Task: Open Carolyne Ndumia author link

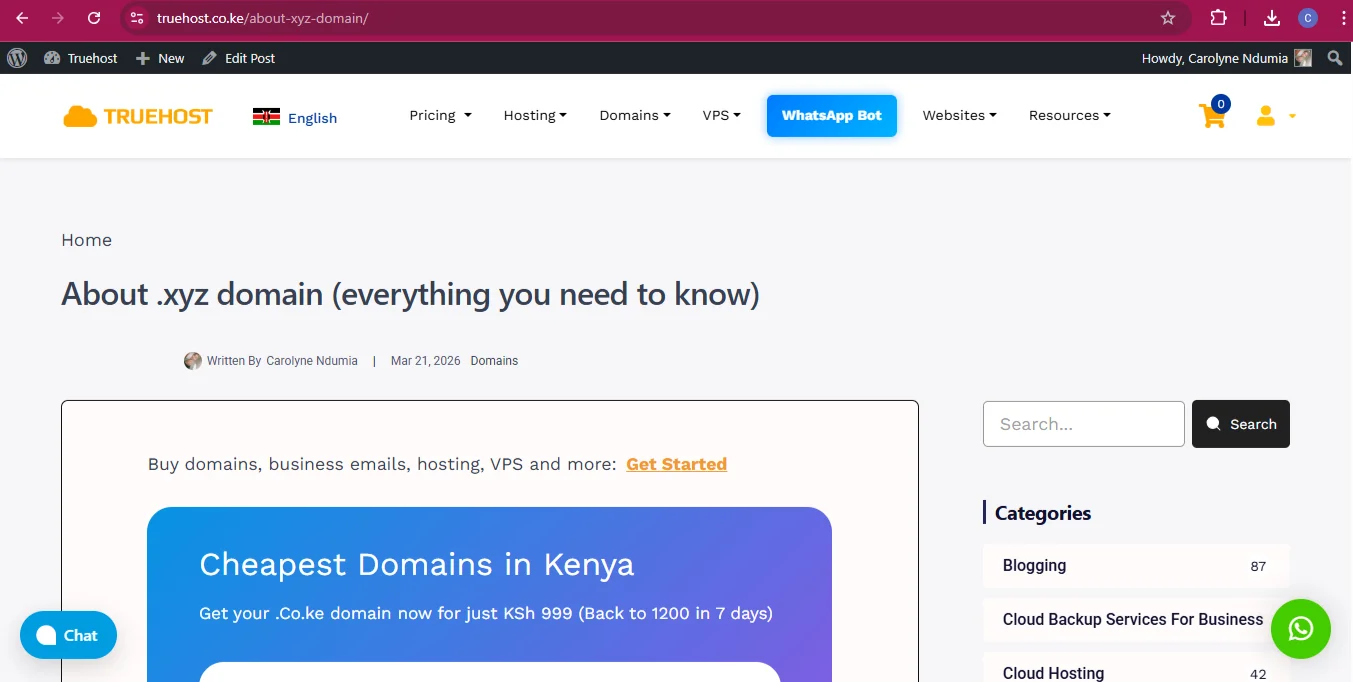Action: [312, 361]
